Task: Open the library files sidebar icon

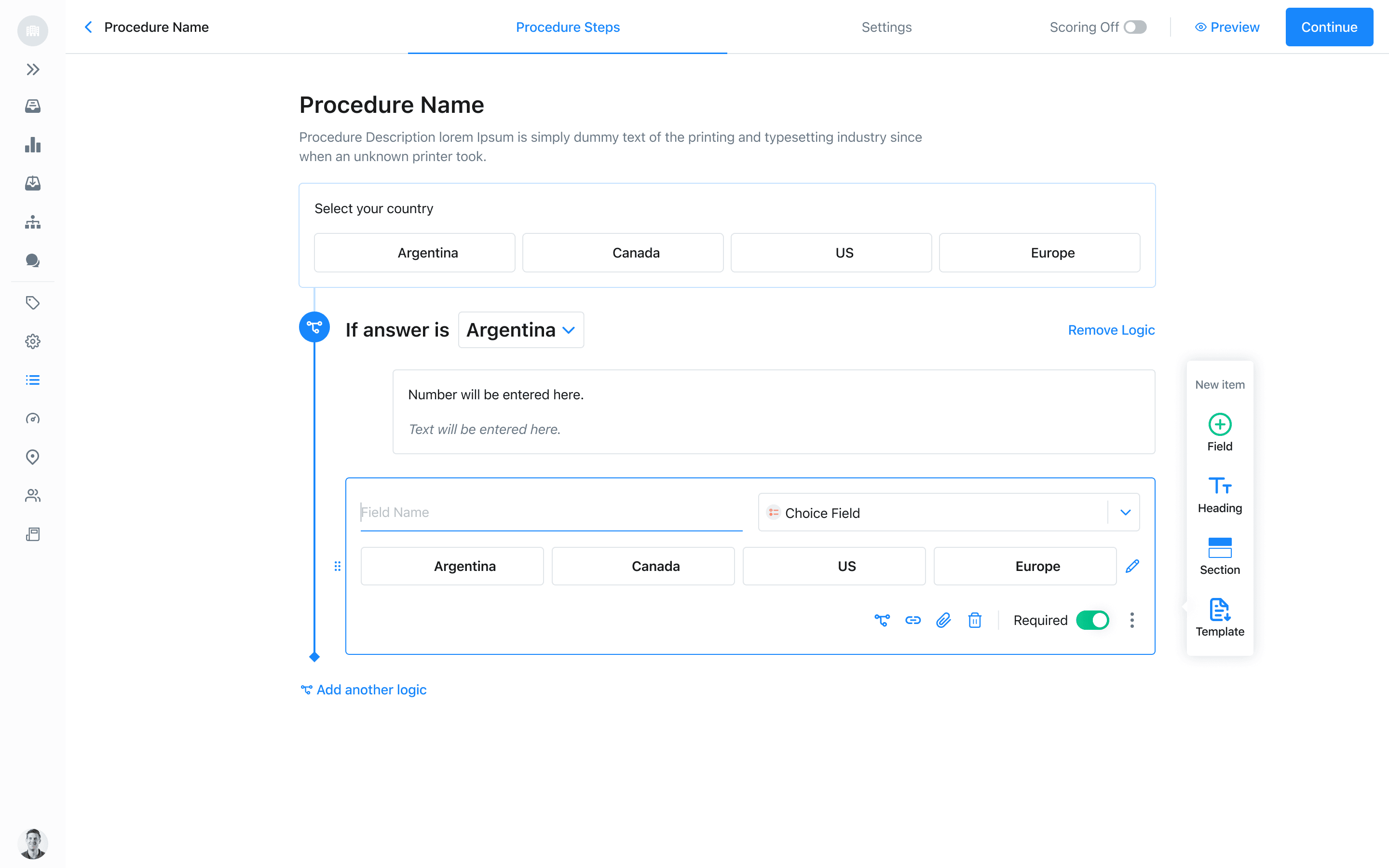Action: click(33, 534)
